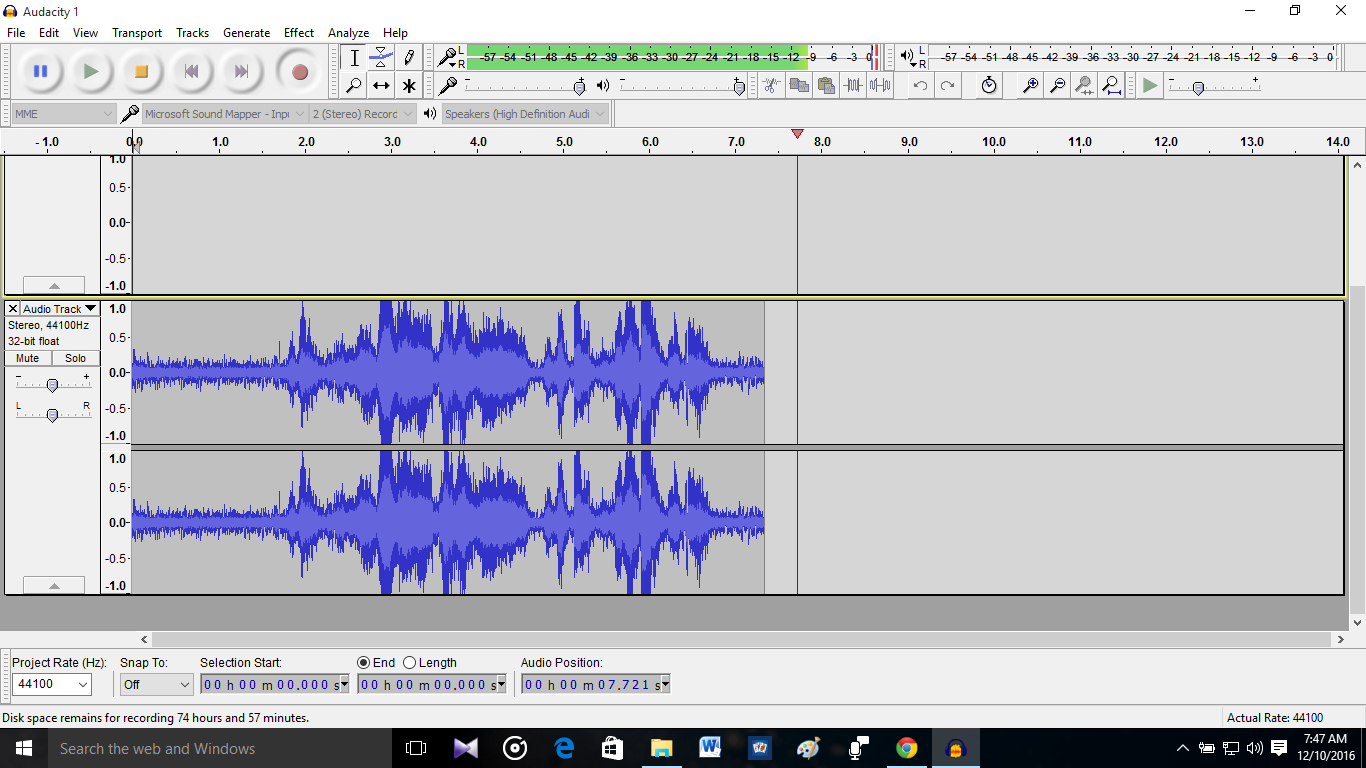The image size is (1366, 768).
Task: Stop the recording with the Stop button
Action: (x=141, y=71)
